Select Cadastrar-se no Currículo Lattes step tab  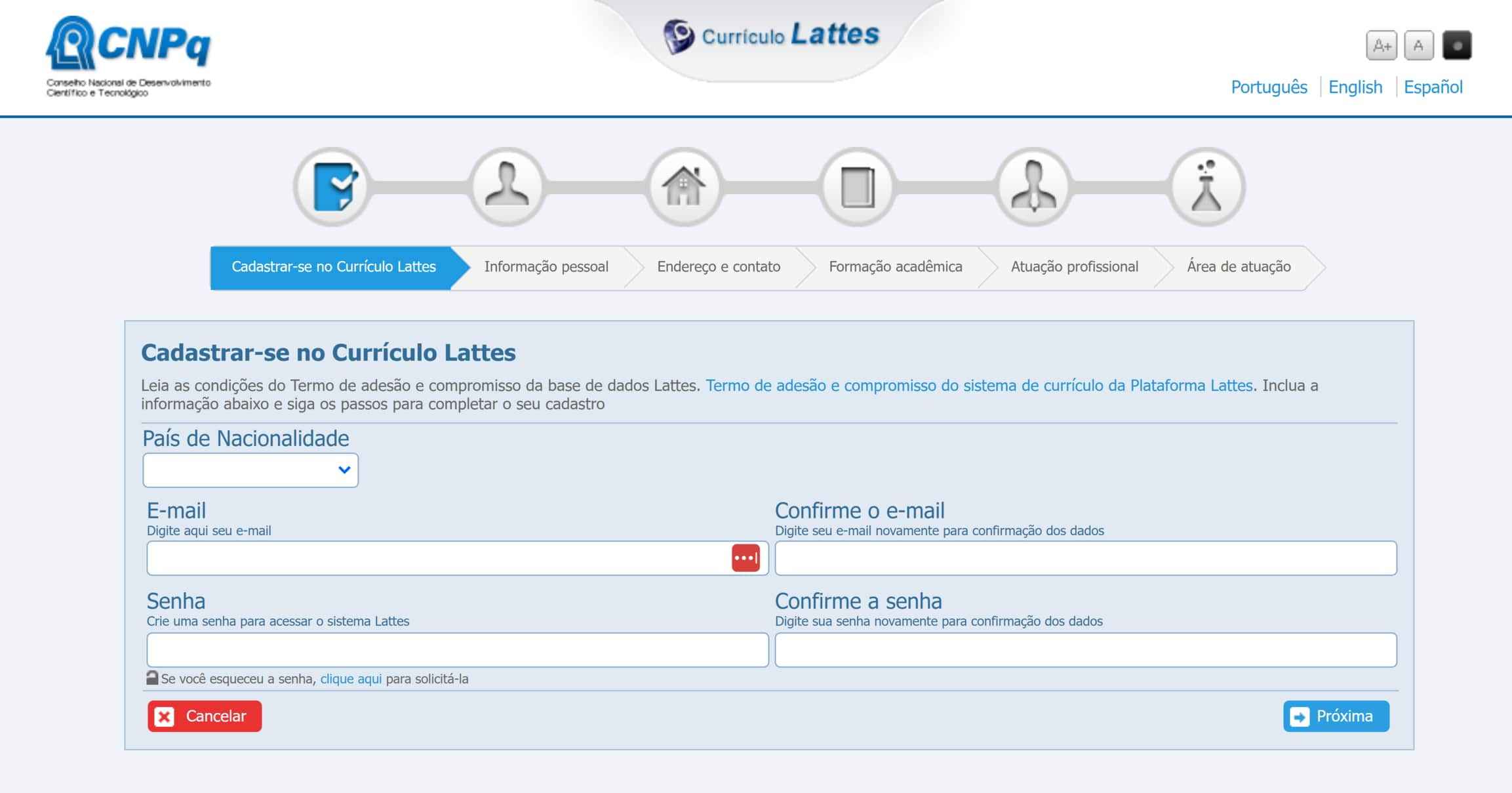pyautogui.click(x=334, y=267)
